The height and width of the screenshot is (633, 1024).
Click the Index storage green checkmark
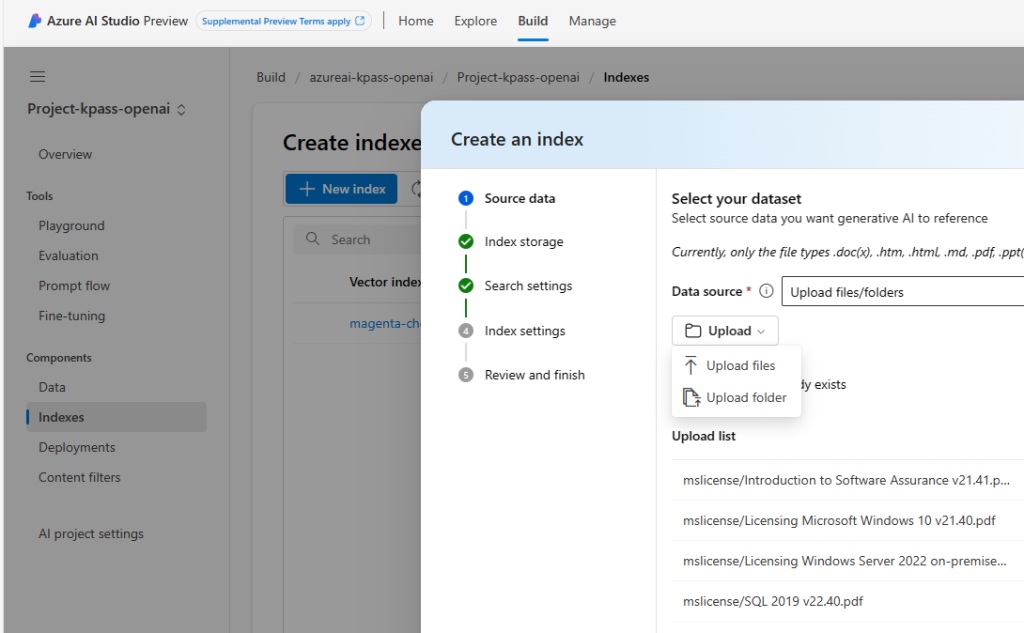466,242
